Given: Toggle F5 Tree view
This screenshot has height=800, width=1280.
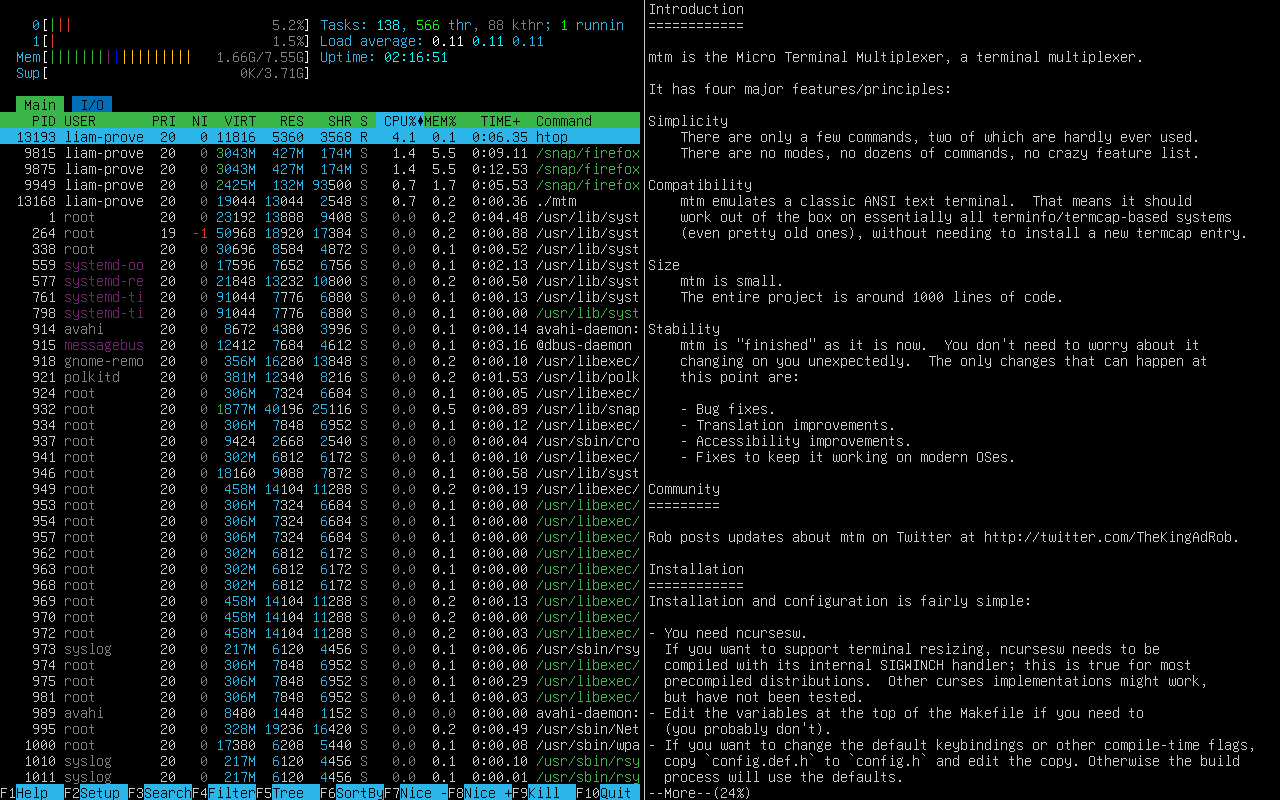Looking at the screenshot, I should (288, 793).
